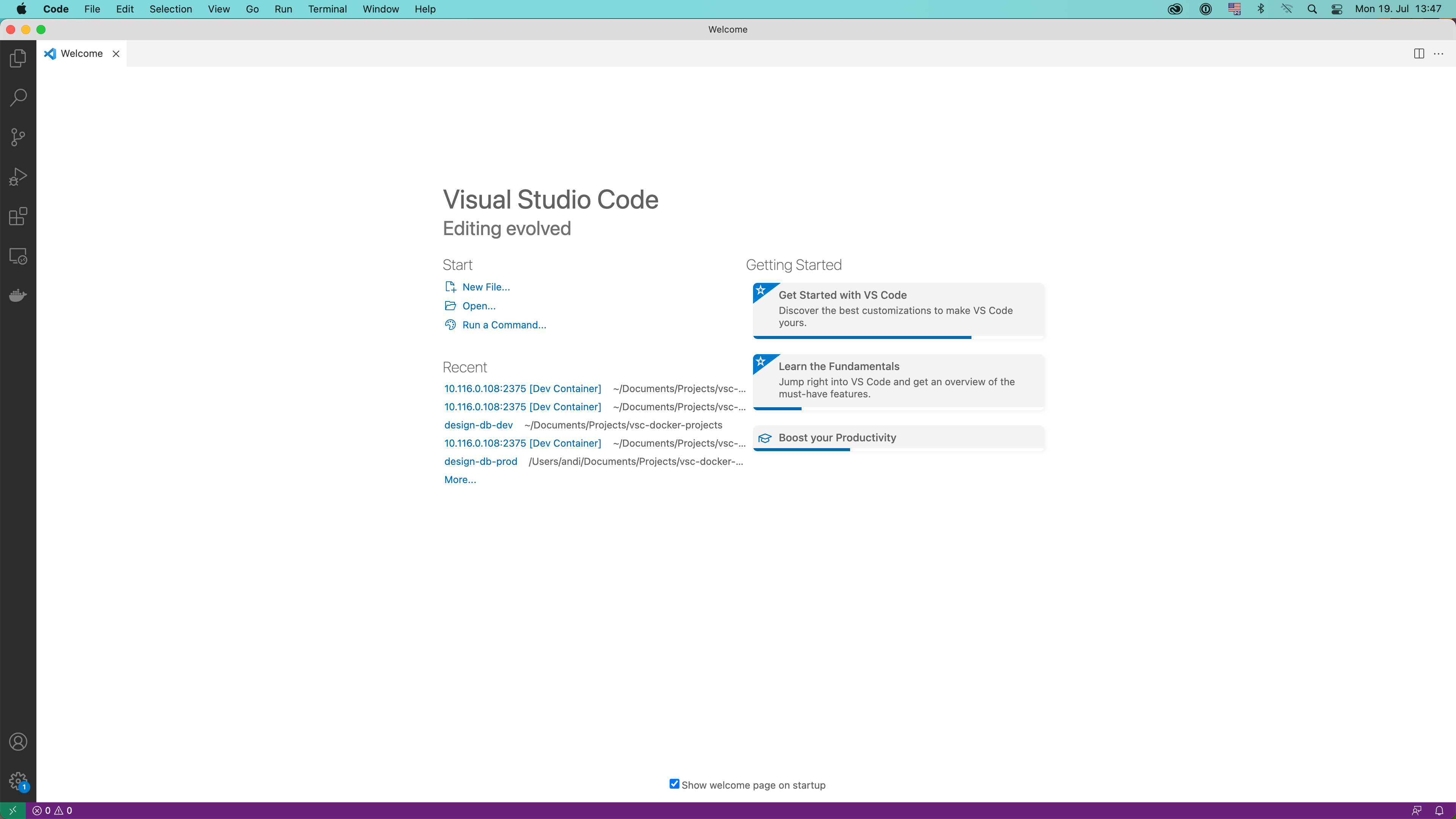Open the Run and Debug view
The width and height of the screenshot is (1456, 819).
(x=17, y=176)
